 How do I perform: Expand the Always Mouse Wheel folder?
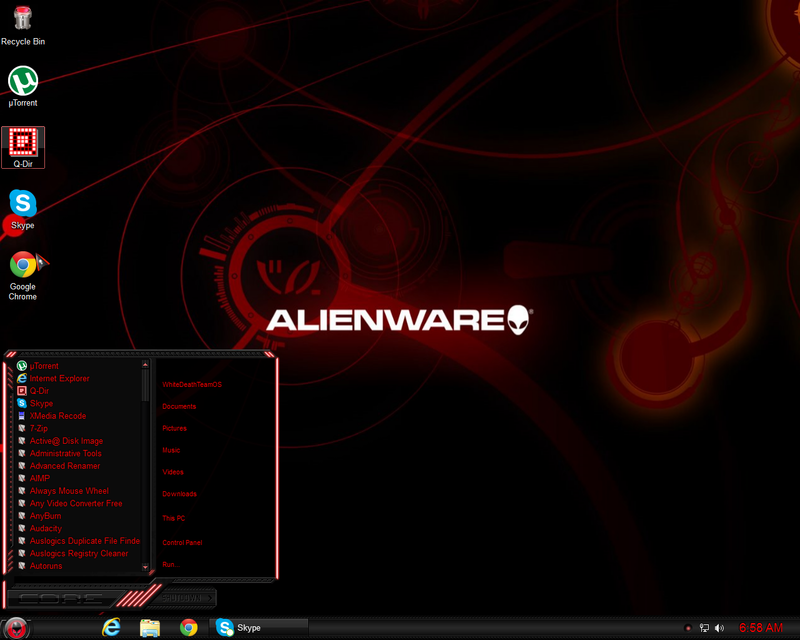pyautogui.click(x=63, y=491)
